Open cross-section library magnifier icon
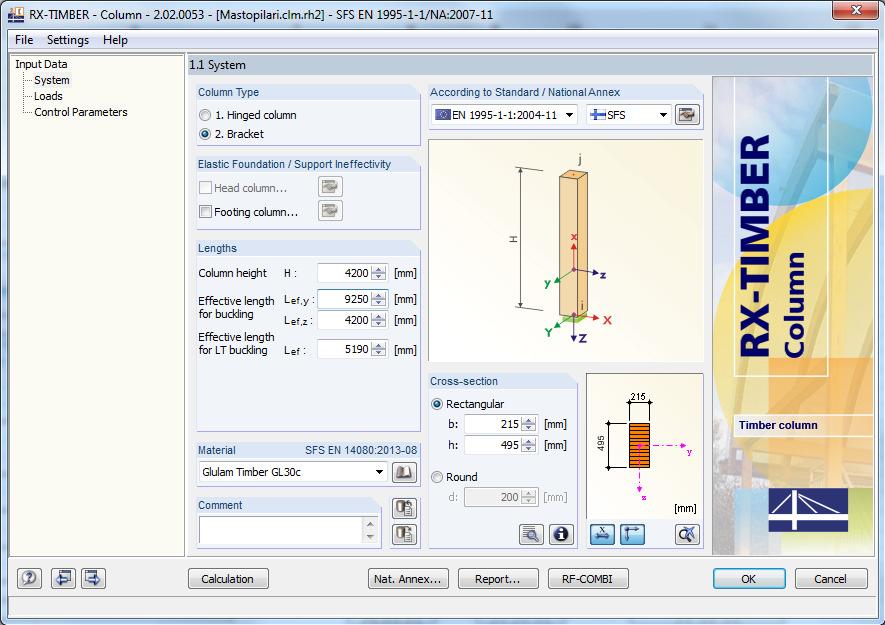Image resolution: width=885 pixels, height=625 pixels. pos(531,534)
